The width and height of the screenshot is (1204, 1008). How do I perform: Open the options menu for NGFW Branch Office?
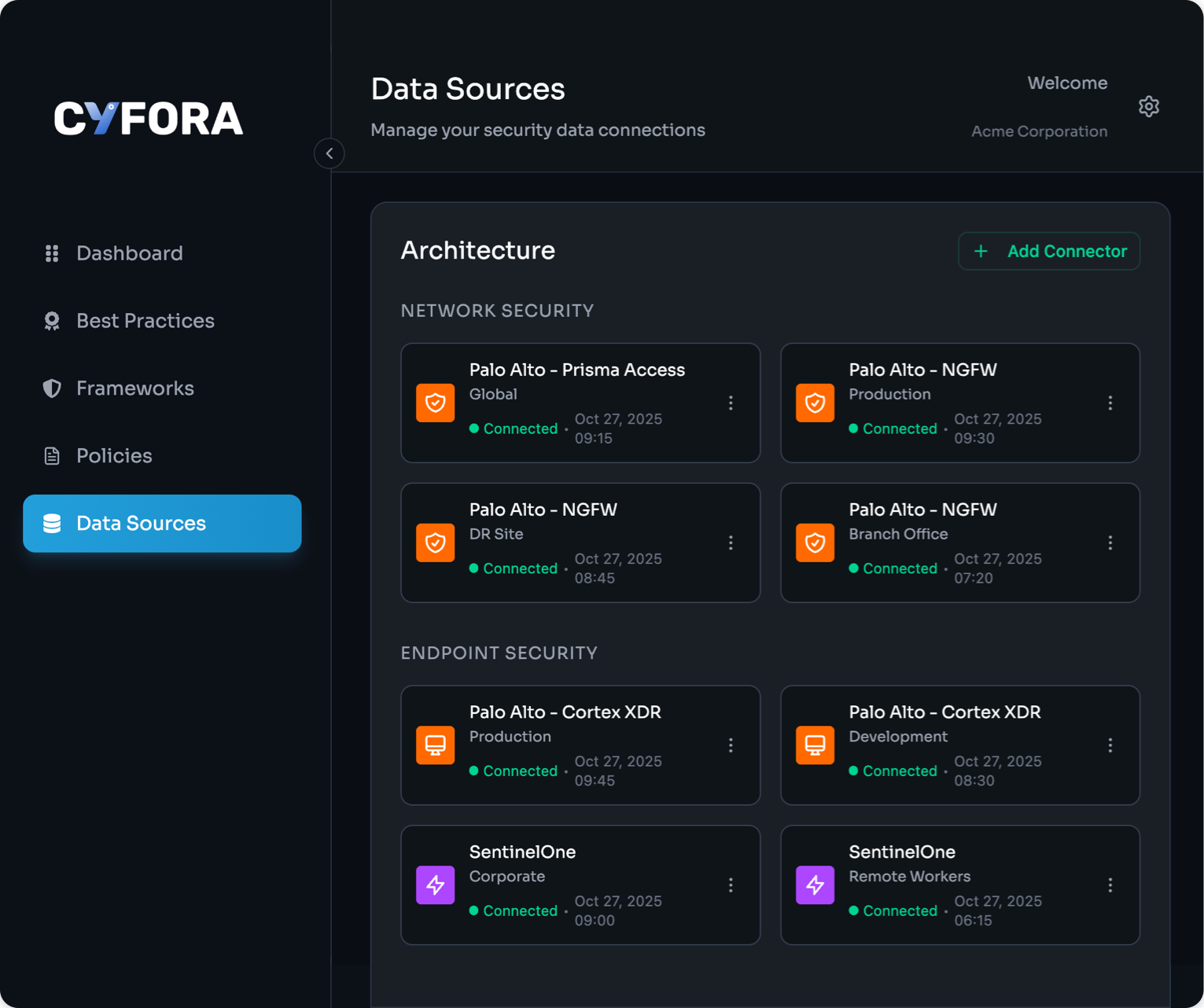pyautogui.click(x=1110, y=543)
